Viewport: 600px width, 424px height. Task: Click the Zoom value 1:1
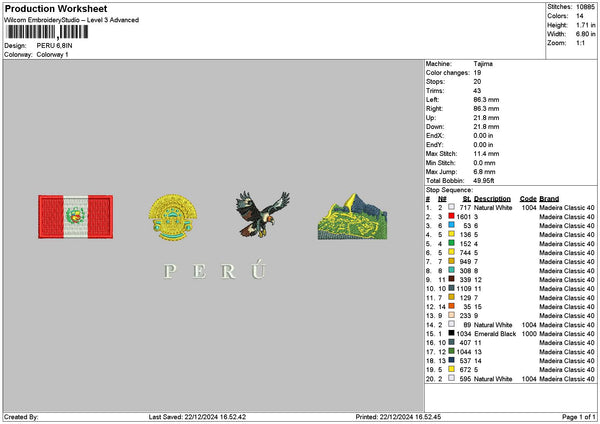tap(580, 43)
